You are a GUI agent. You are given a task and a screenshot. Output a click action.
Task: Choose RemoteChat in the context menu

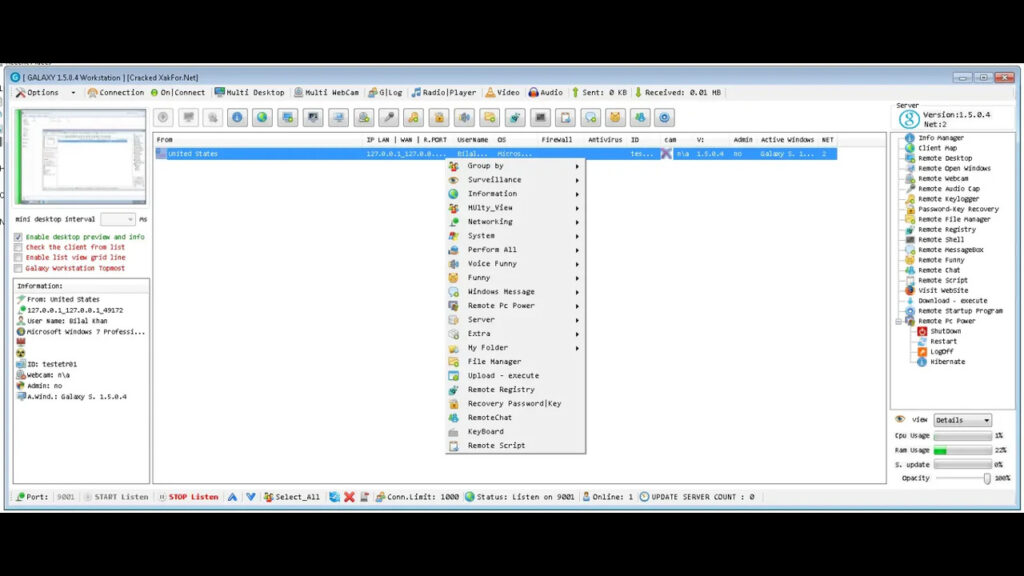click(x=515, y=417)
